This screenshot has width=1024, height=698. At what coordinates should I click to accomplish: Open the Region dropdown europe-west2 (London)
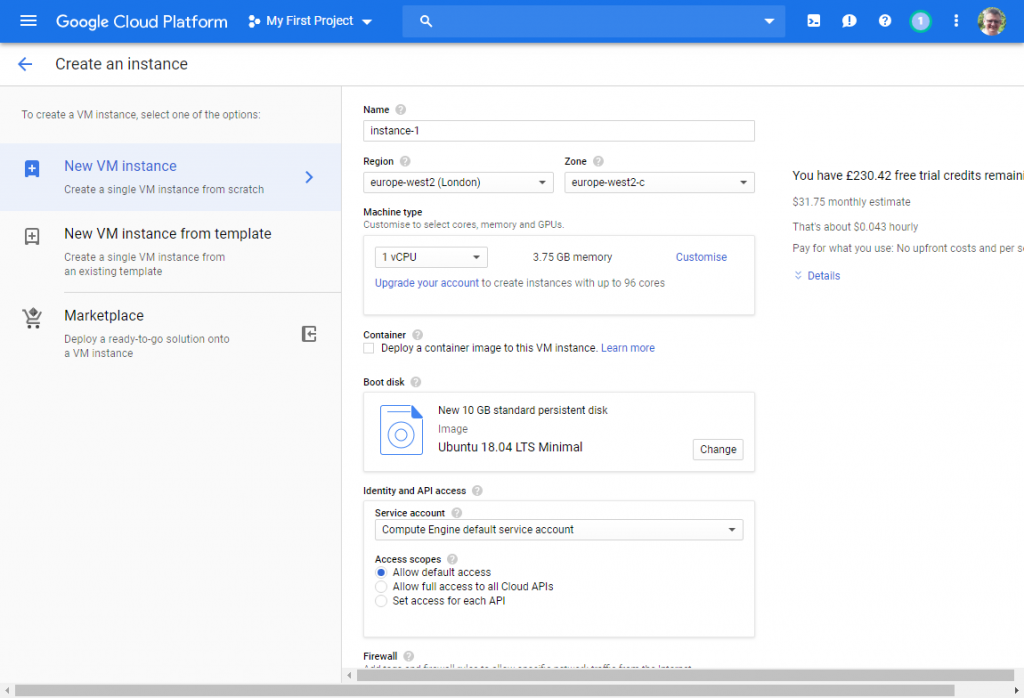tap(458, 182)
